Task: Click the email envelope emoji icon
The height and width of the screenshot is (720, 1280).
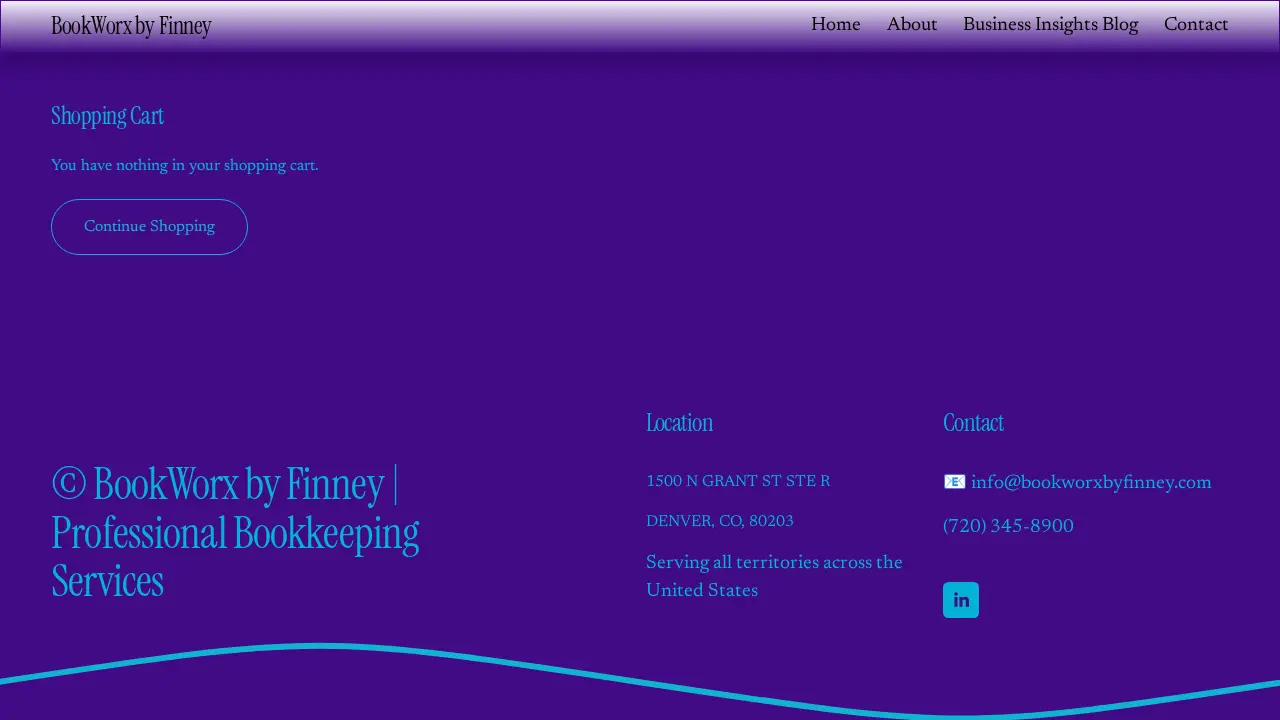Action: click(954, 482)
